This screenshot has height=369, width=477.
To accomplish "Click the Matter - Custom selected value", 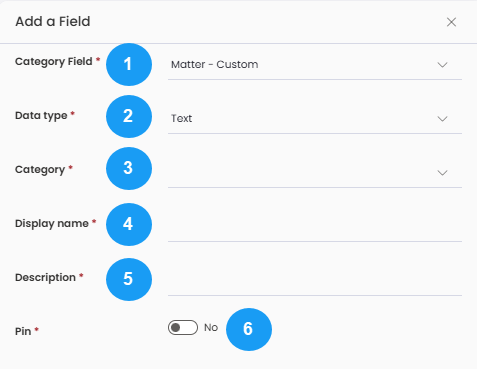I will [215, 64].
